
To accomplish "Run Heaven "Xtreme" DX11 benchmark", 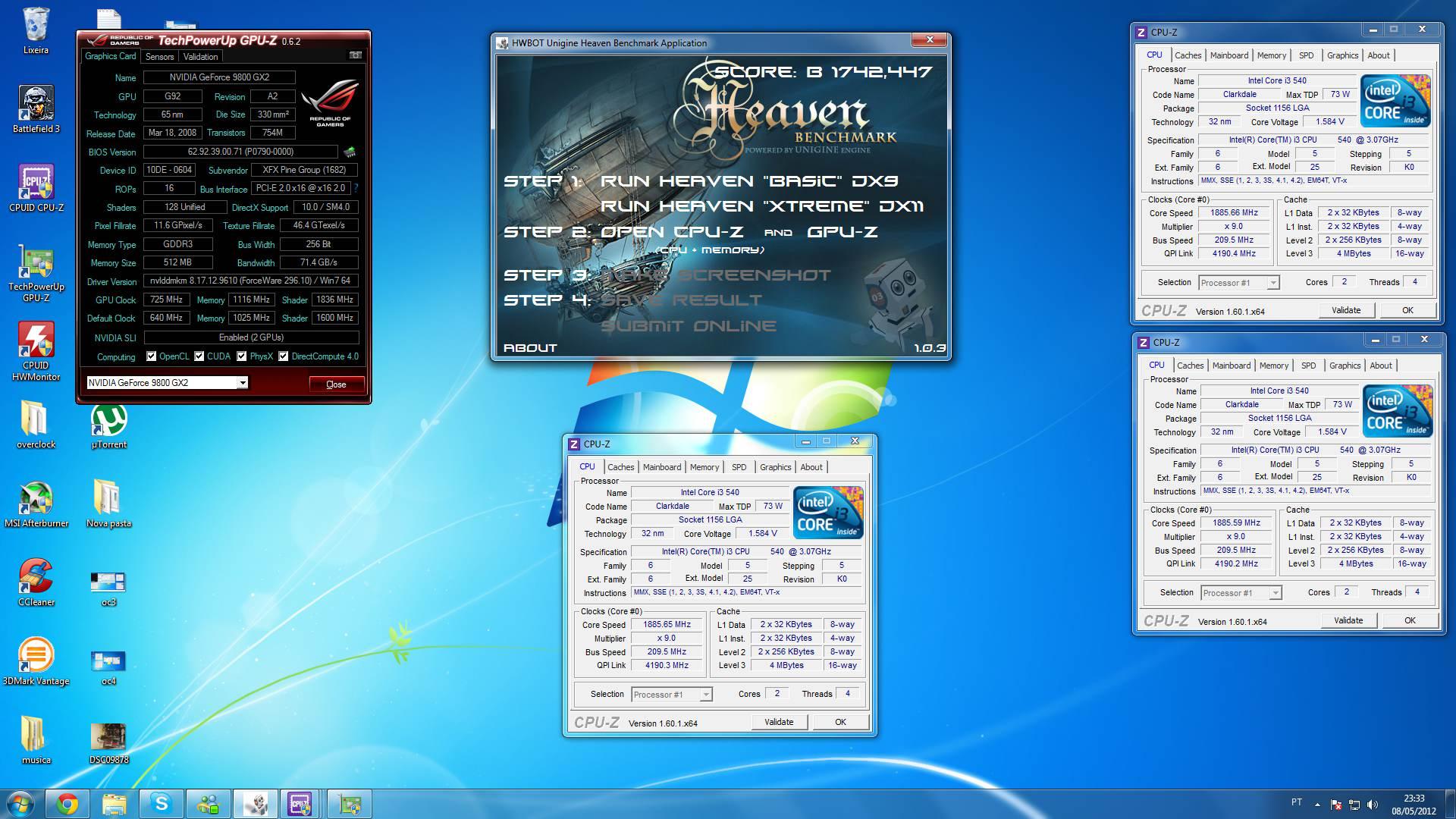I will (762, 206).
